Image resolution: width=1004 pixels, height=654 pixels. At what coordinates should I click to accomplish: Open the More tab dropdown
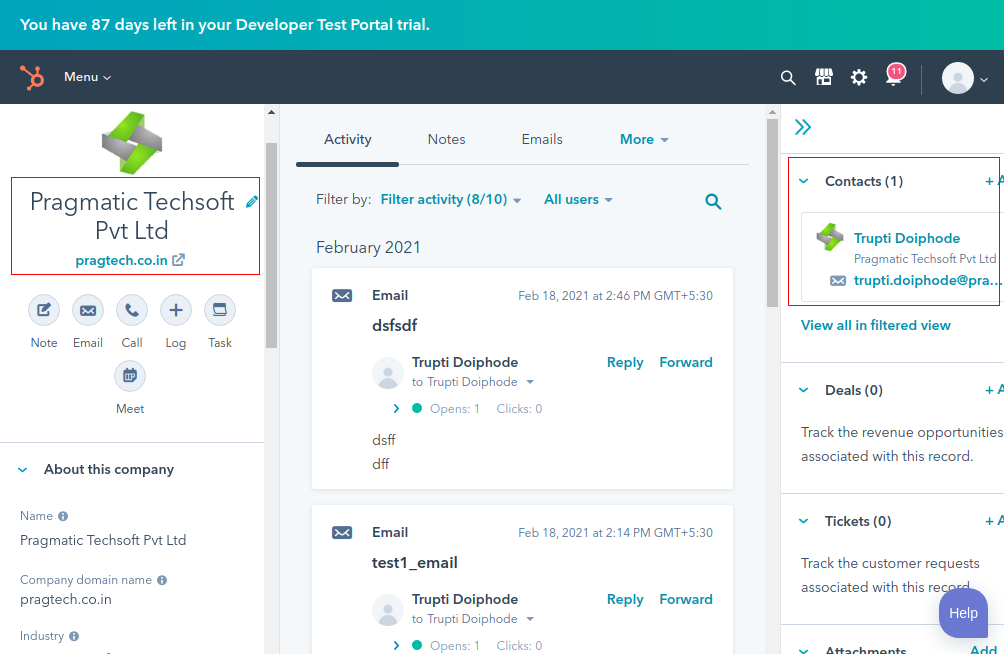[644, 140]
